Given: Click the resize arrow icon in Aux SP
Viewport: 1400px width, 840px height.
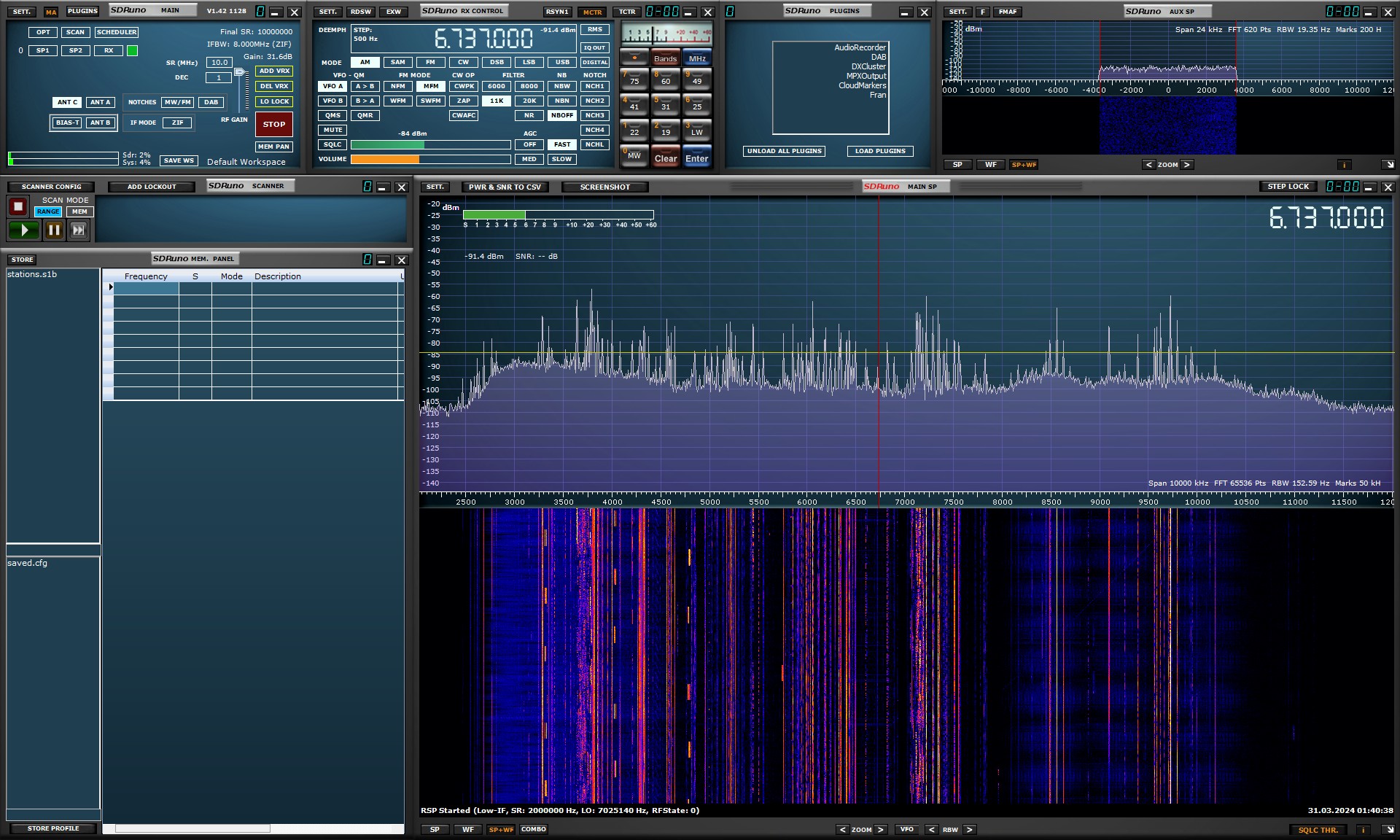Looking at the screenshot, I should [x=1388, y=165].
